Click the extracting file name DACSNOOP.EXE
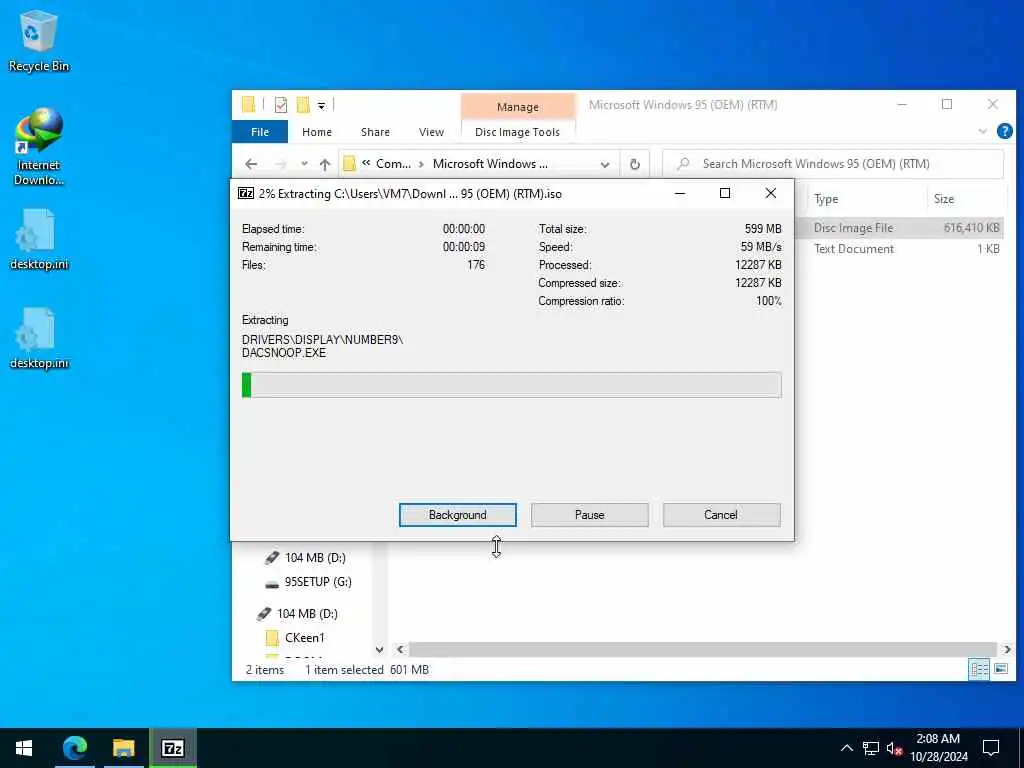Screen dimensions: 1024x768 pyautogui.click(x=283, y=353)
